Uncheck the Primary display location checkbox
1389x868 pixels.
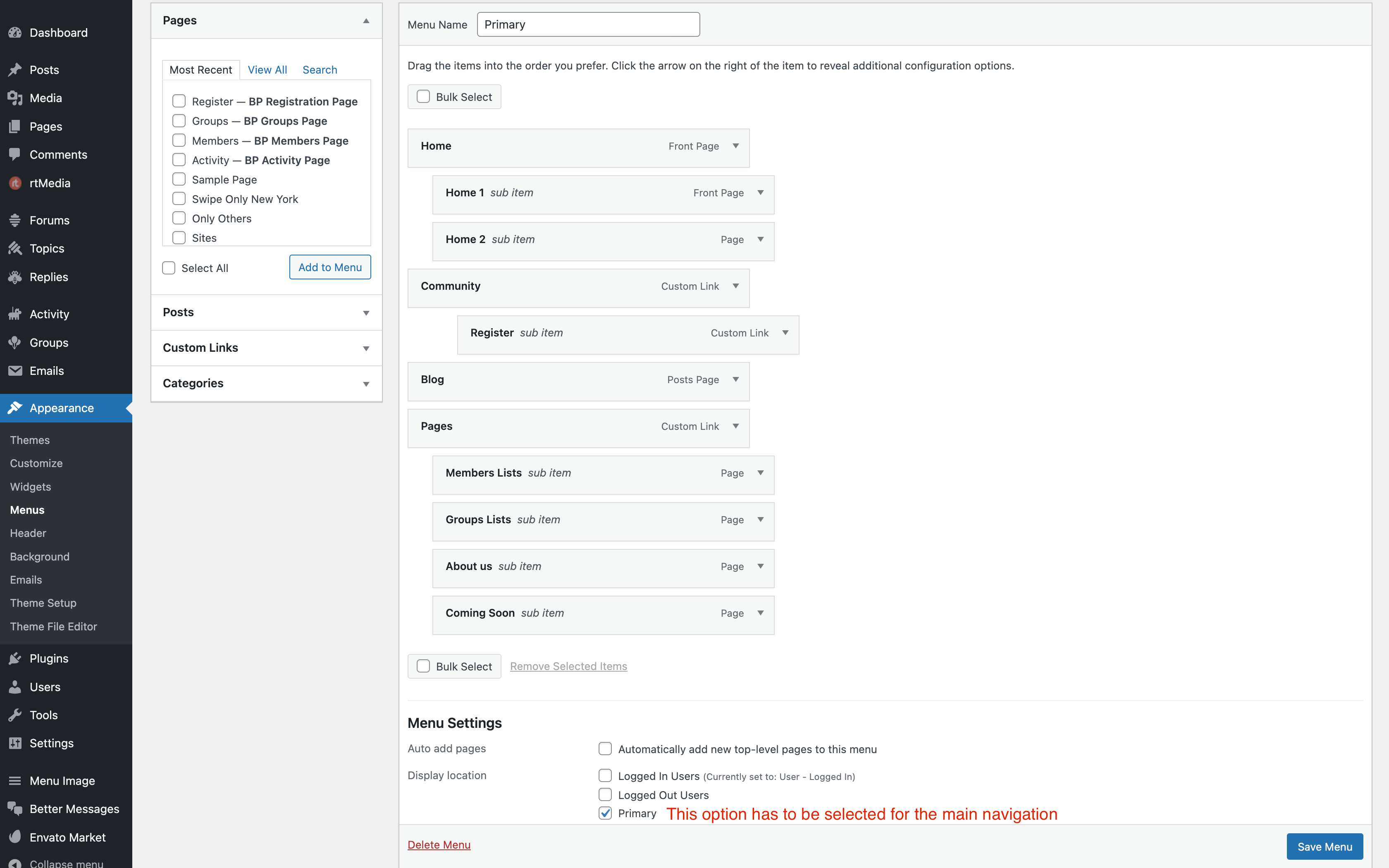tap(605, 813)
